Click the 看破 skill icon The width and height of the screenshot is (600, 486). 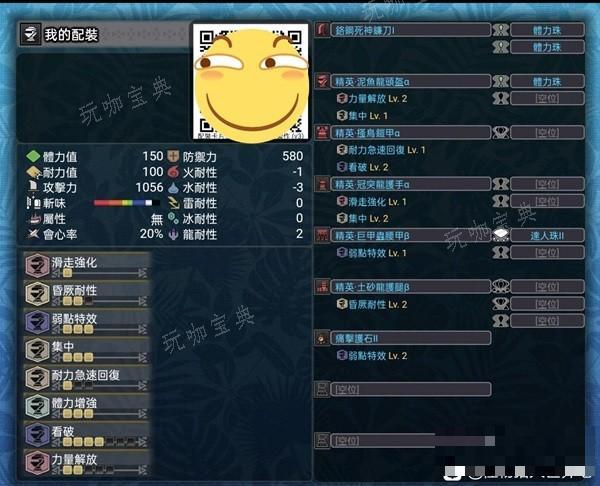tap(37, 435)
